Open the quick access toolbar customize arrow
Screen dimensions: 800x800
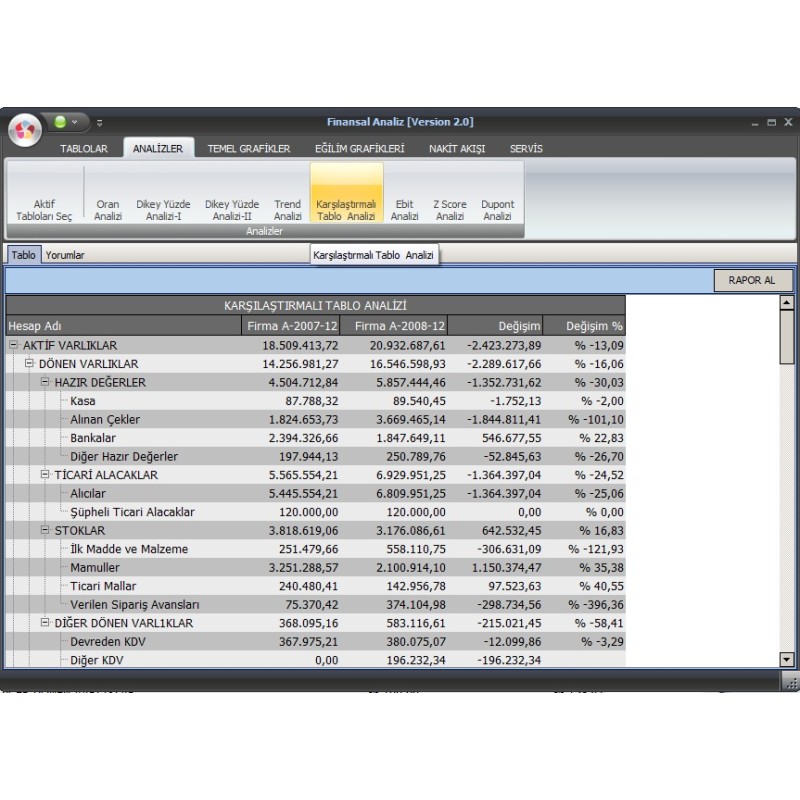coord(99,123)
